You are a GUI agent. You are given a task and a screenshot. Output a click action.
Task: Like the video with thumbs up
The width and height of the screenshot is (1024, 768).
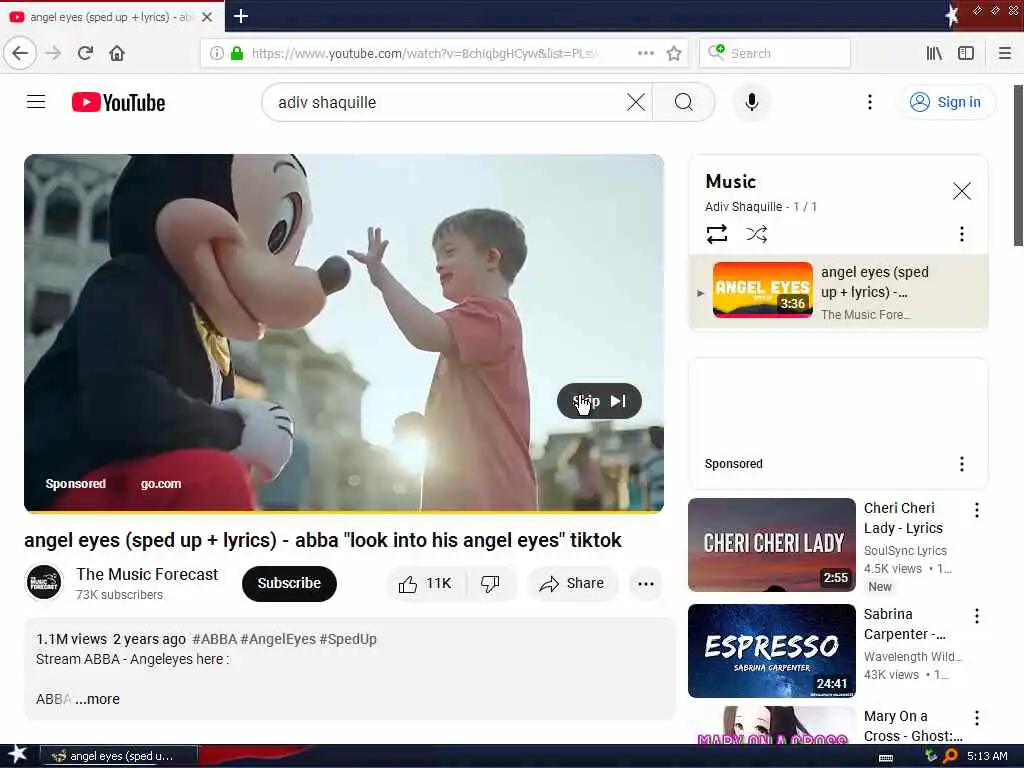click(426, 583)
